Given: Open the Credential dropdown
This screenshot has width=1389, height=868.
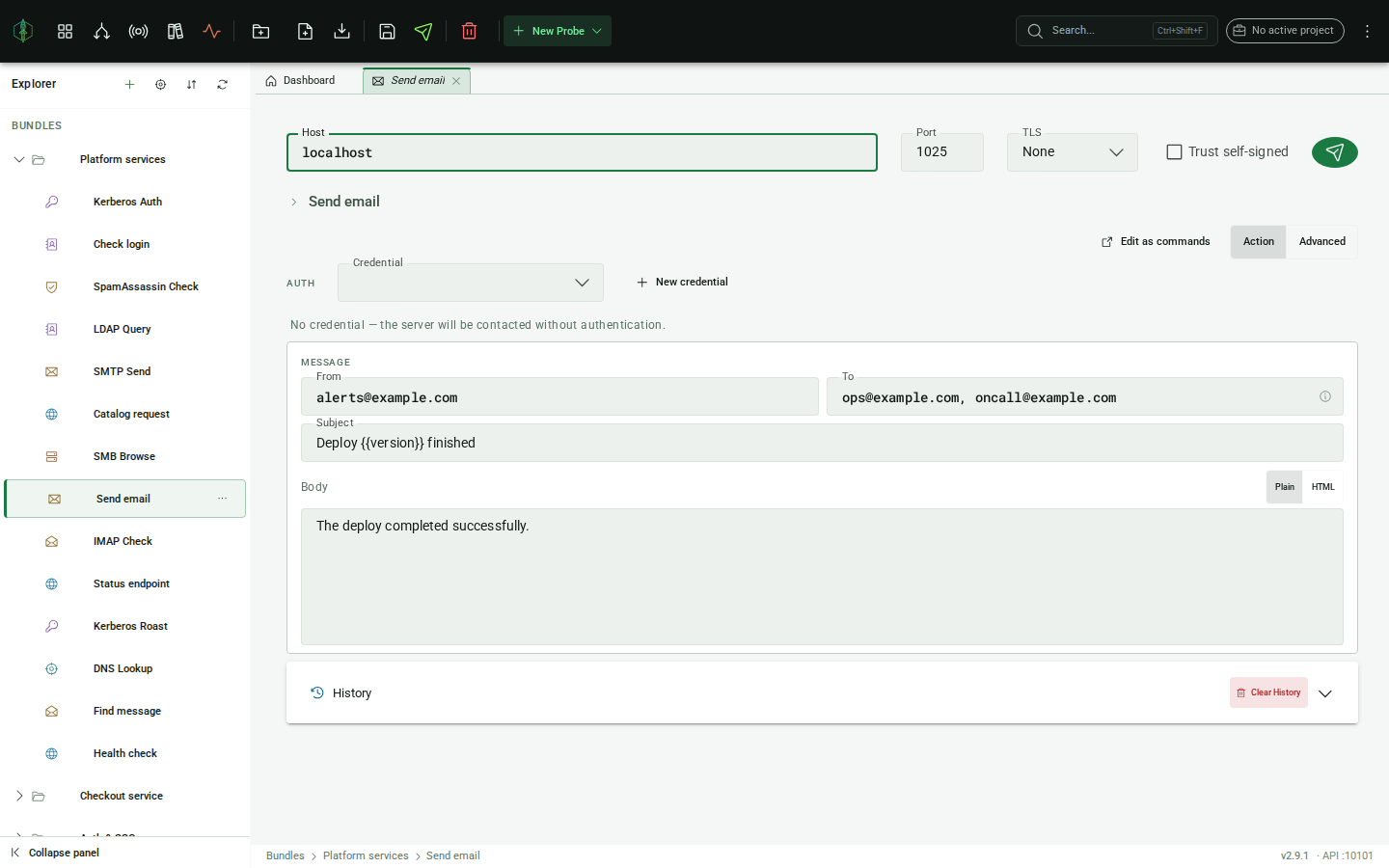Looking at the screenshot, I should (471, 283).
